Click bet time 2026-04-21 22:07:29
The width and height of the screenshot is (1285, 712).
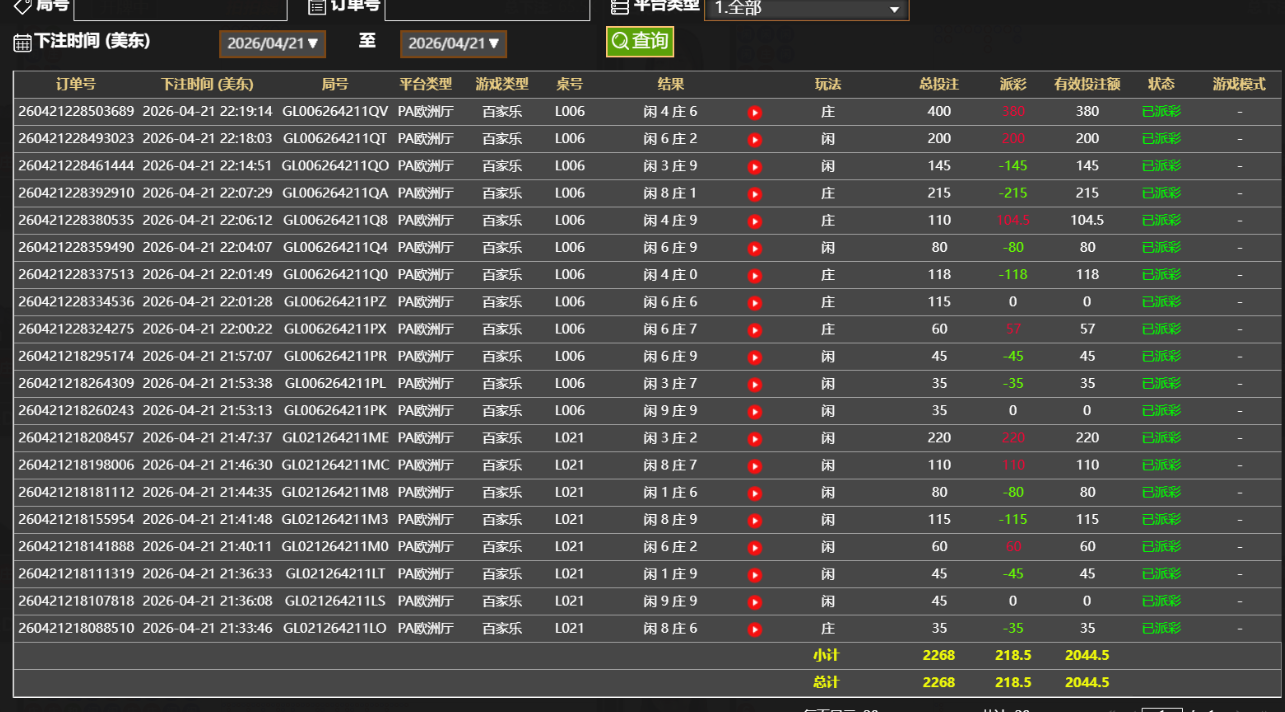tap(207, 193)
